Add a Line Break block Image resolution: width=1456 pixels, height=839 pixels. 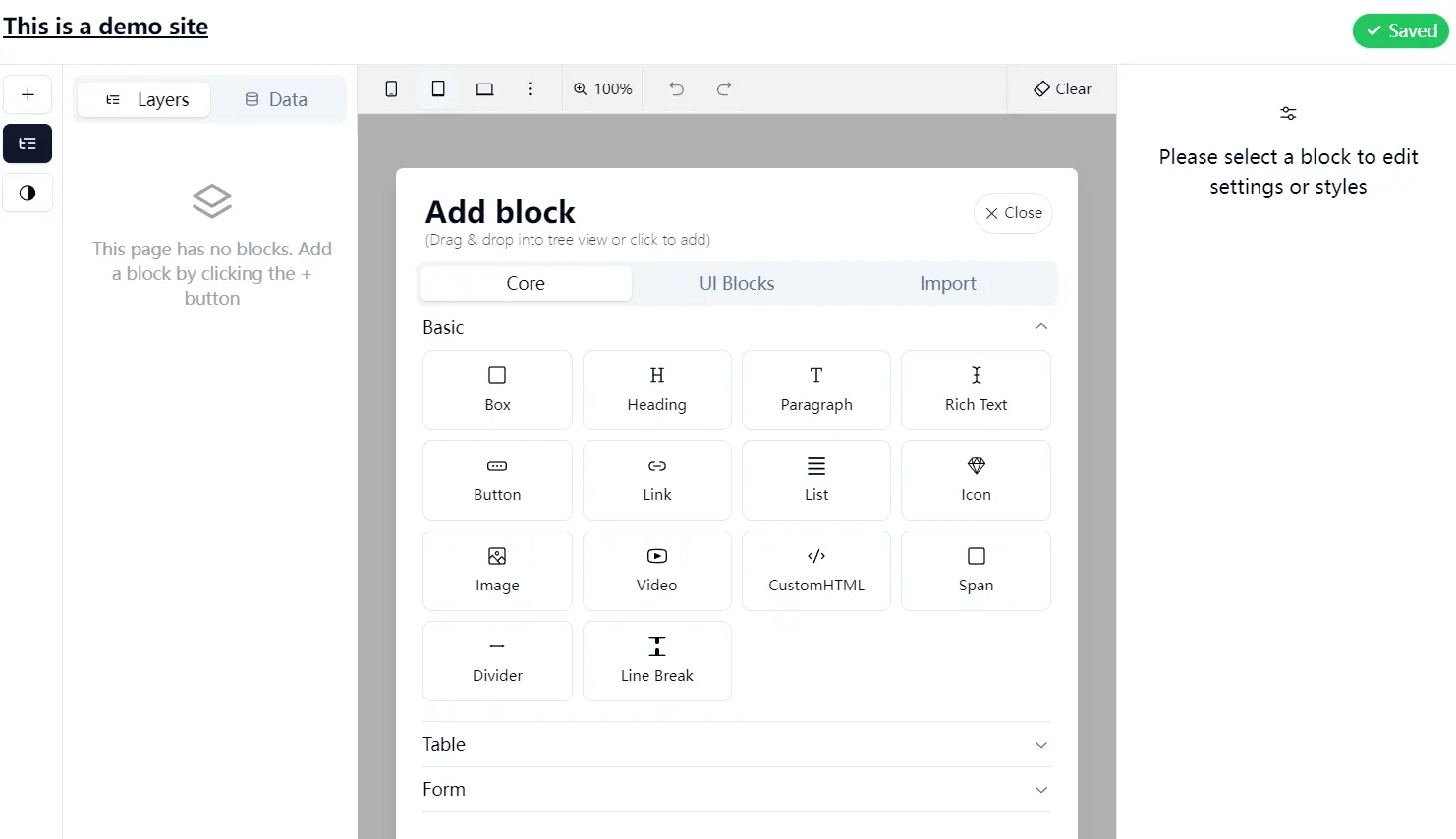point(657,661)
